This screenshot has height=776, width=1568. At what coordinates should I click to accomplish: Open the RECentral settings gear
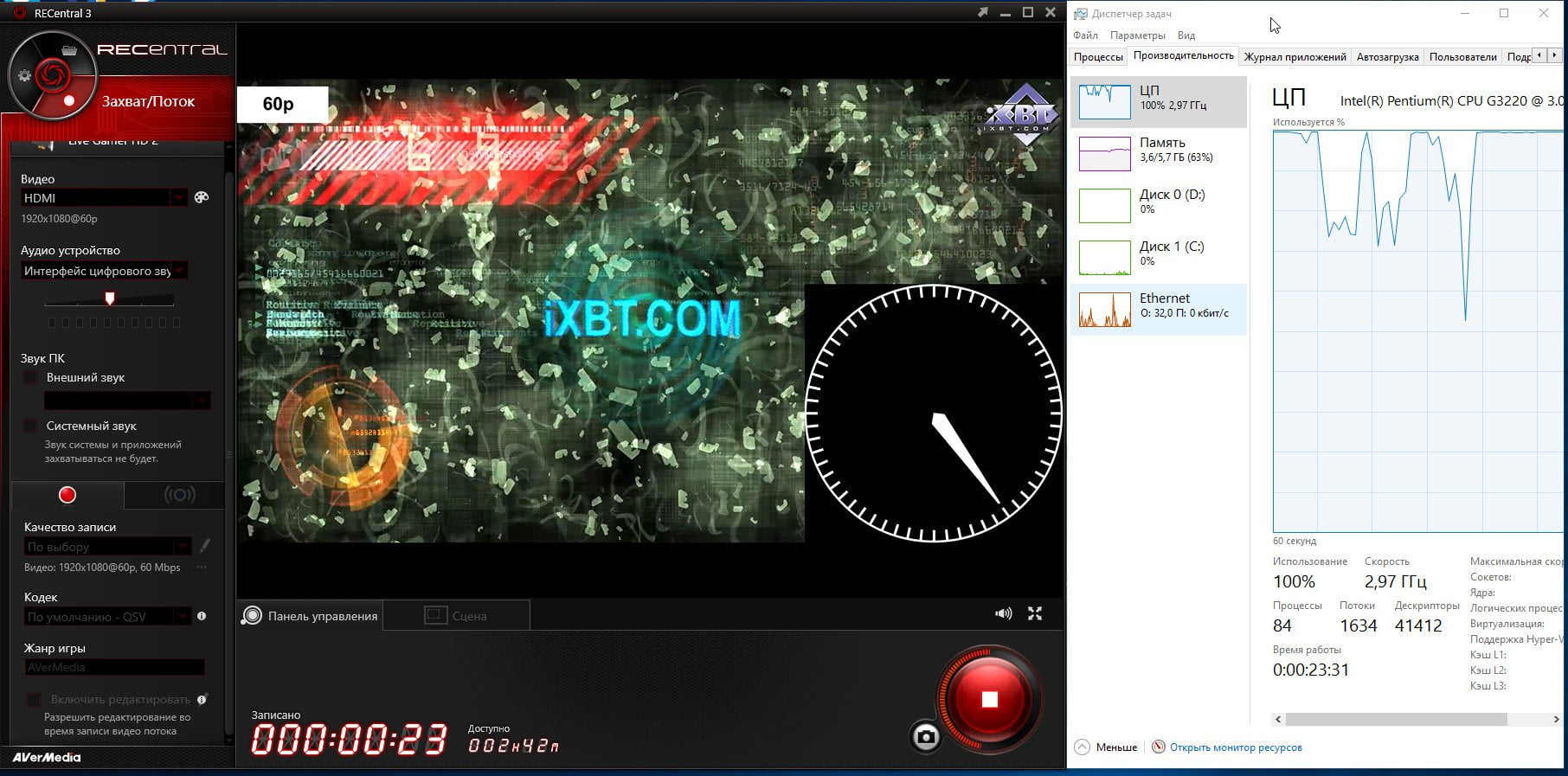[x=23, y=76]
